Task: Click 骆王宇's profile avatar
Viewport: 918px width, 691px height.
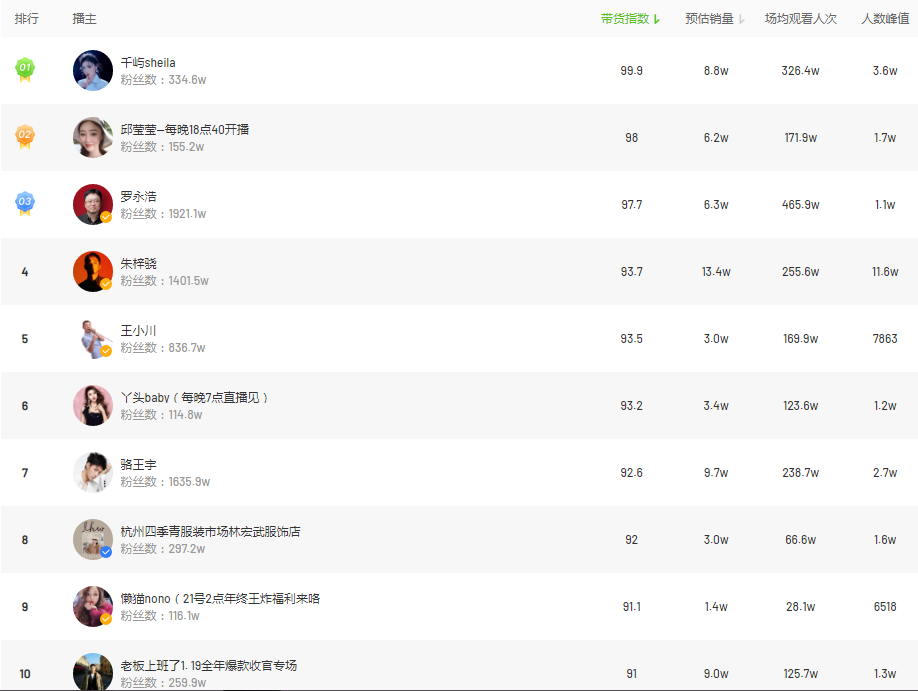Action: pyautogui.click(x=93, y=472)
